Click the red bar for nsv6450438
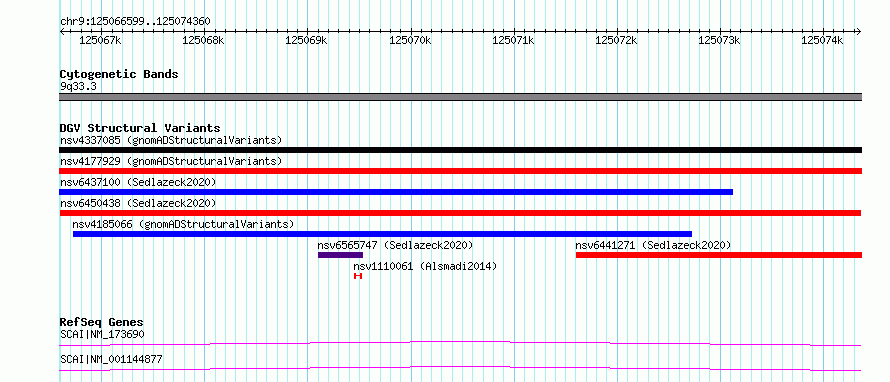 (x=460, y=213)
